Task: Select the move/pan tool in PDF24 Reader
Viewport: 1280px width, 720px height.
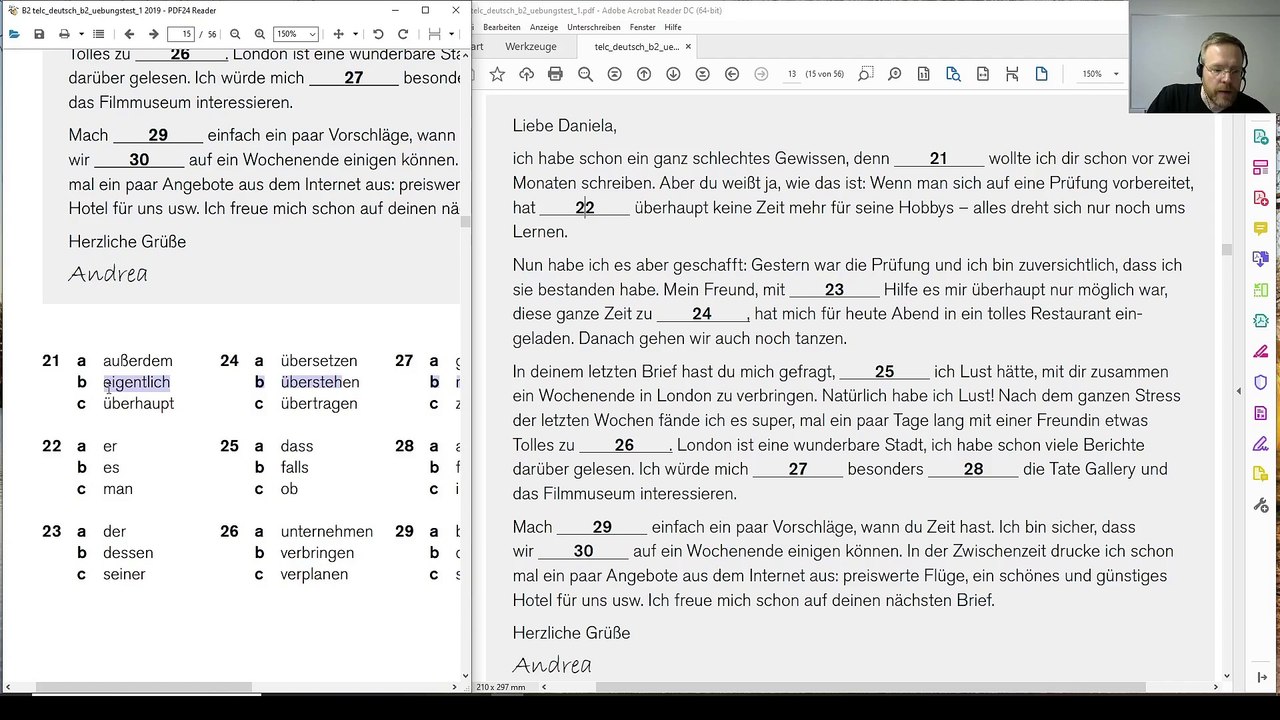Action: (x=338, y=34)
